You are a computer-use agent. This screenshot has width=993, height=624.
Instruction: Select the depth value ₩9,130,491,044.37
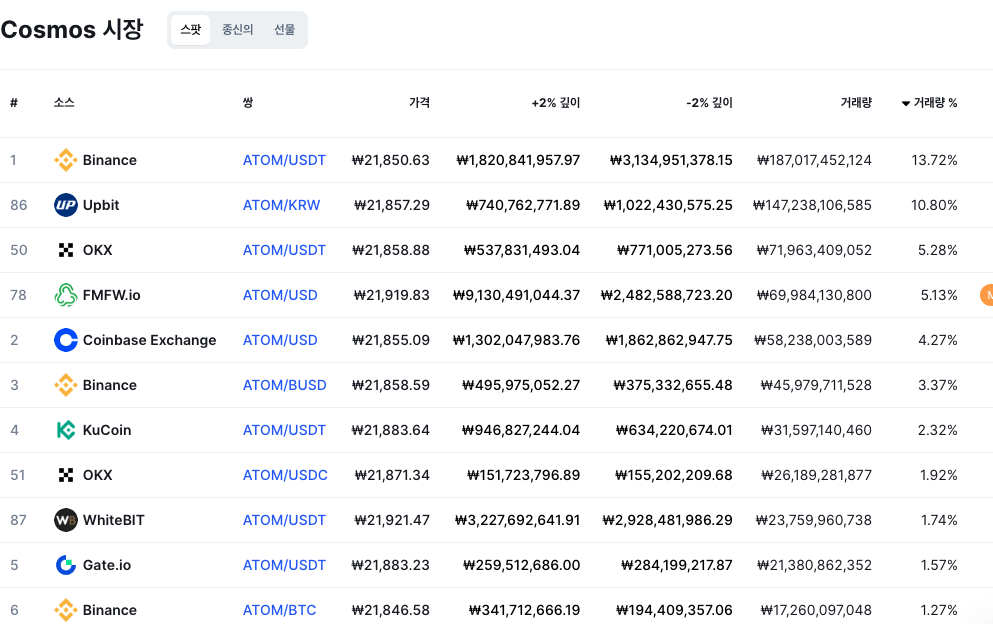point(516,295)
